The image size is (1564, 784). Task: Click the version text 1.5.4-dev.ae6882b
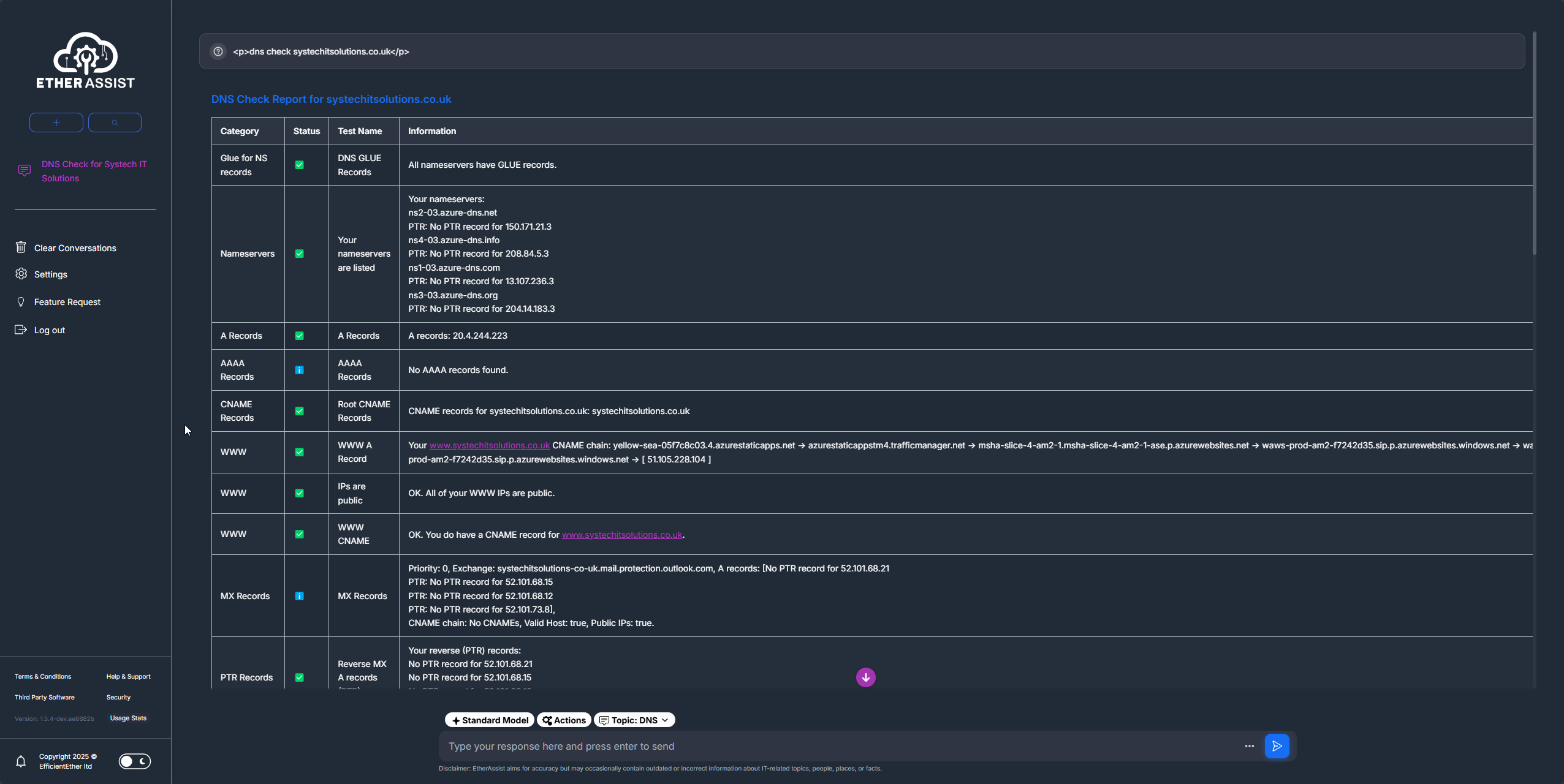pyautogui.click(x=55, y=718)
